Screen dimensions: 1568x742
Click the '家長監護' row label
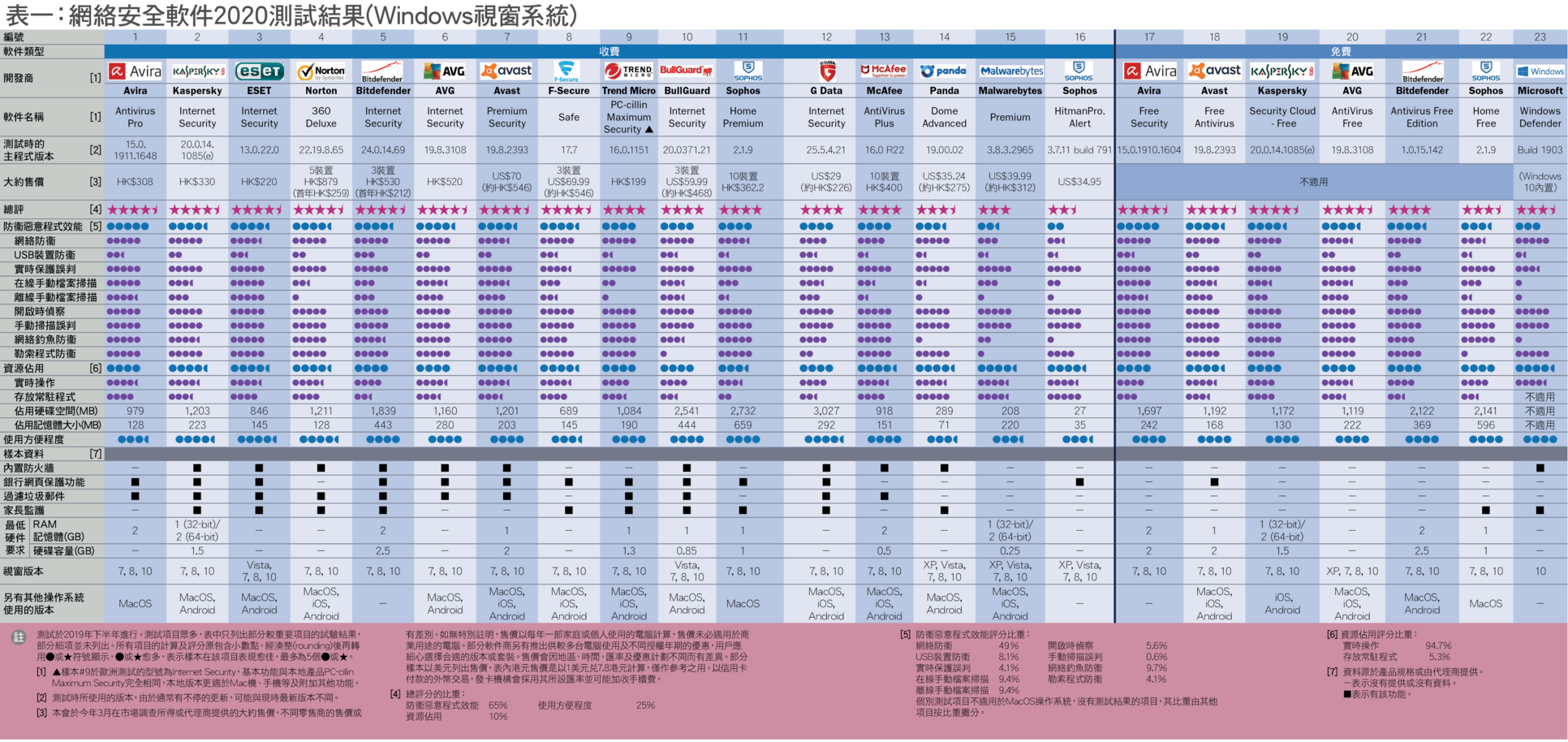pos(24,510)
